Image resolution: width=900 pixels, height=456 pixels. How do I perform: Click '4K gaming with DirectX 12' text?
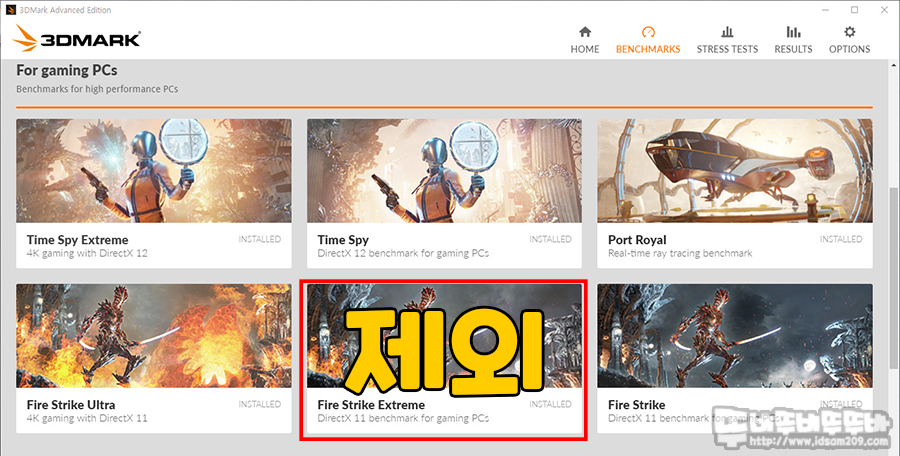(x=87, y=253)
